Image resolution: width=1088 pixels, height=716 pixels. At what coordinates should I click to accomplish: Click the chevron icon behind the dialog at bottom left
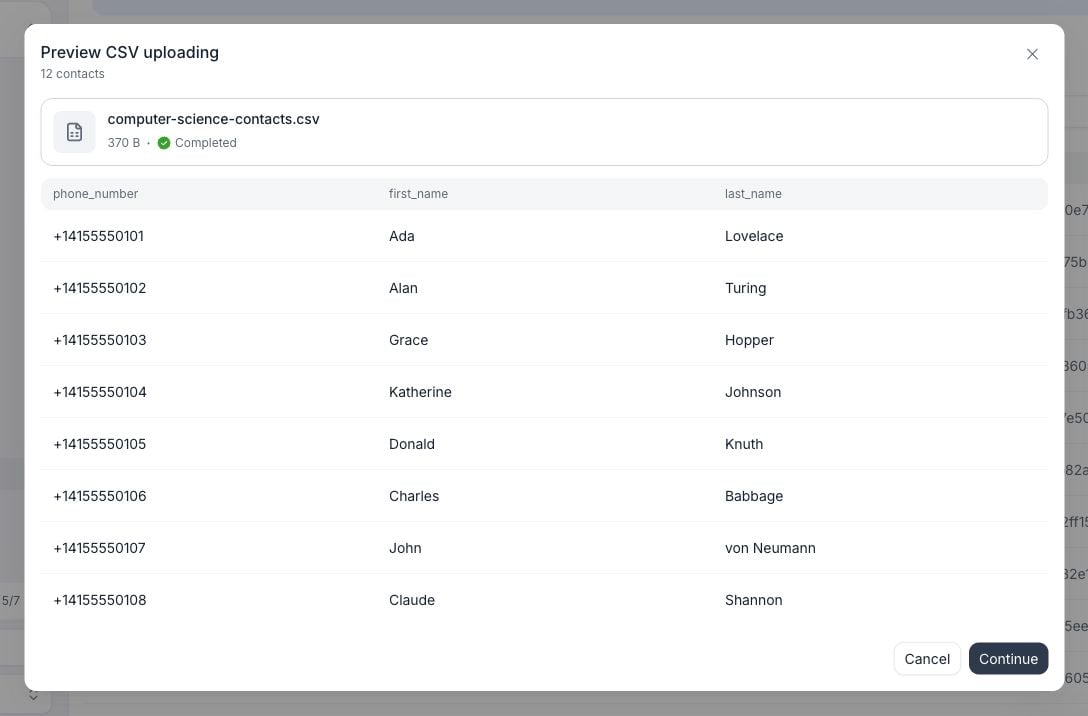[33, 695]
